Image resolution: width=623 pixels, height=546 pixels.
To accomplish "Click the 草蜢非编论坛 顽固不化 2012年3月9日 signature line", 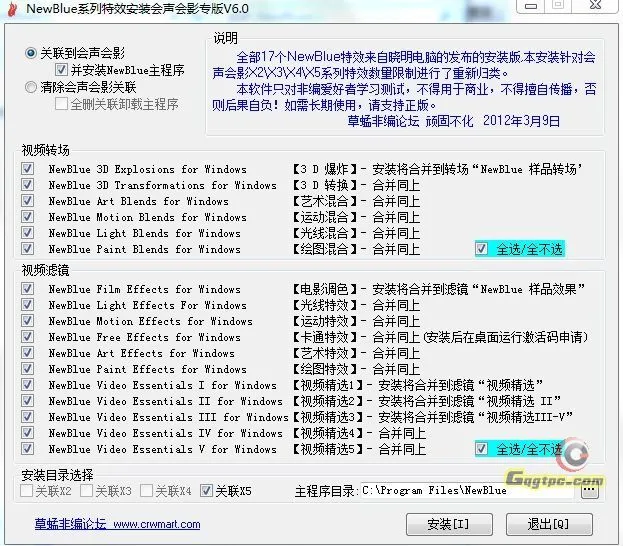I will (454, 121).
